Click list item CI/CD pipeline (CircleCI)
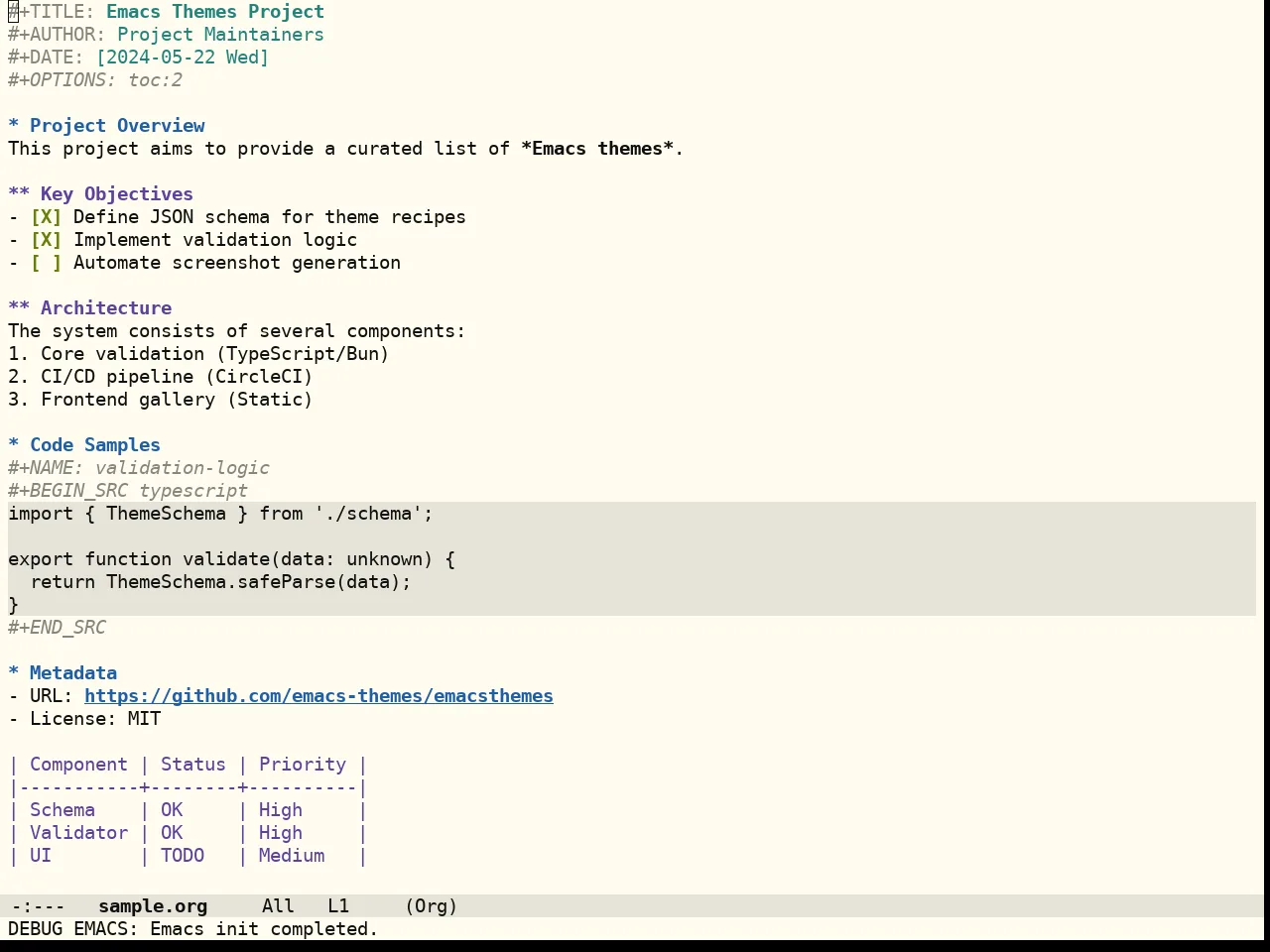Screen dimensions: 1270x952 161,377
